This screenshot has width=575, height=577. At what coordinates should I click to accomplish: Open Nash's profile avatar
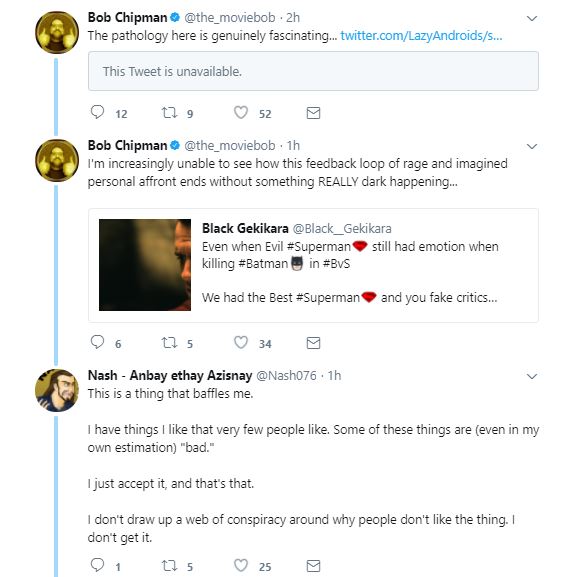[x=57, y=390]
